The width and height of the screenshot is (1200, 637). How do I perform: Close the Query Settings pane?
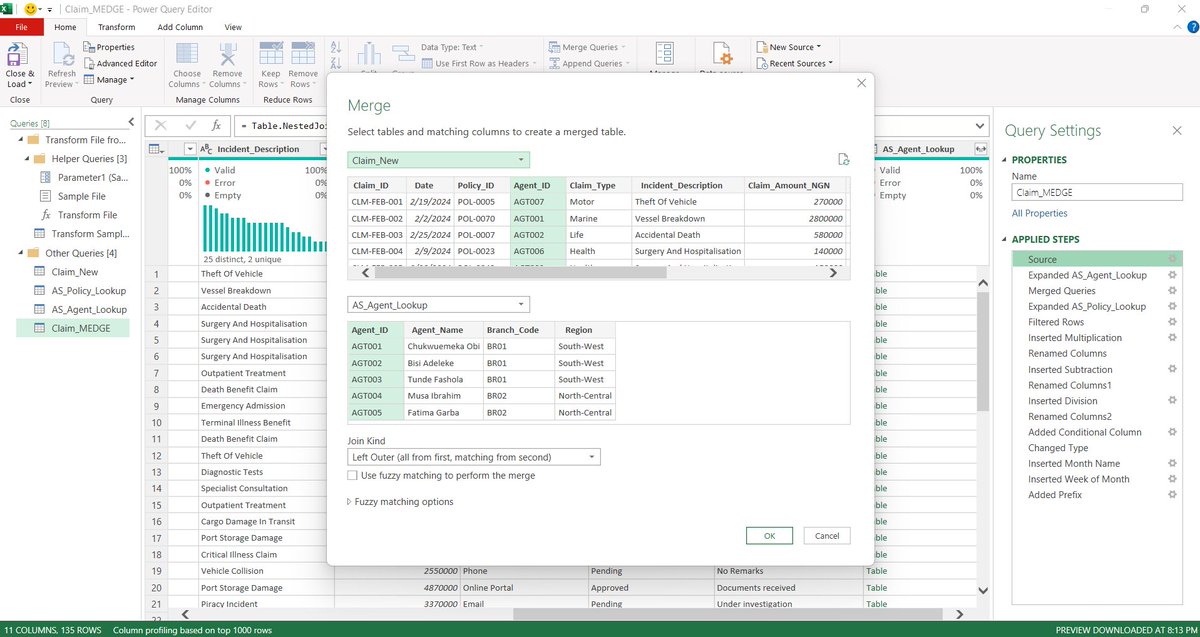pyautogui.click(x=1176, y=131)
